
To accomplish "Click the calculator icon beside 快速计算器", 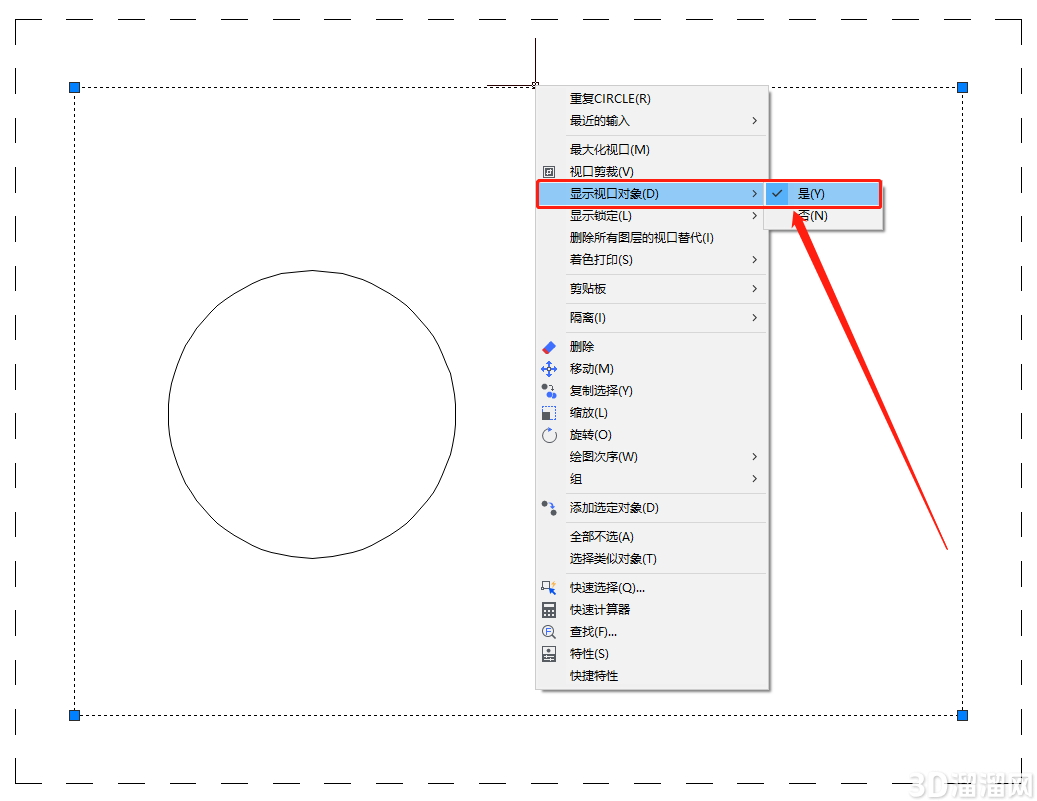I will (x=549, y=610).
